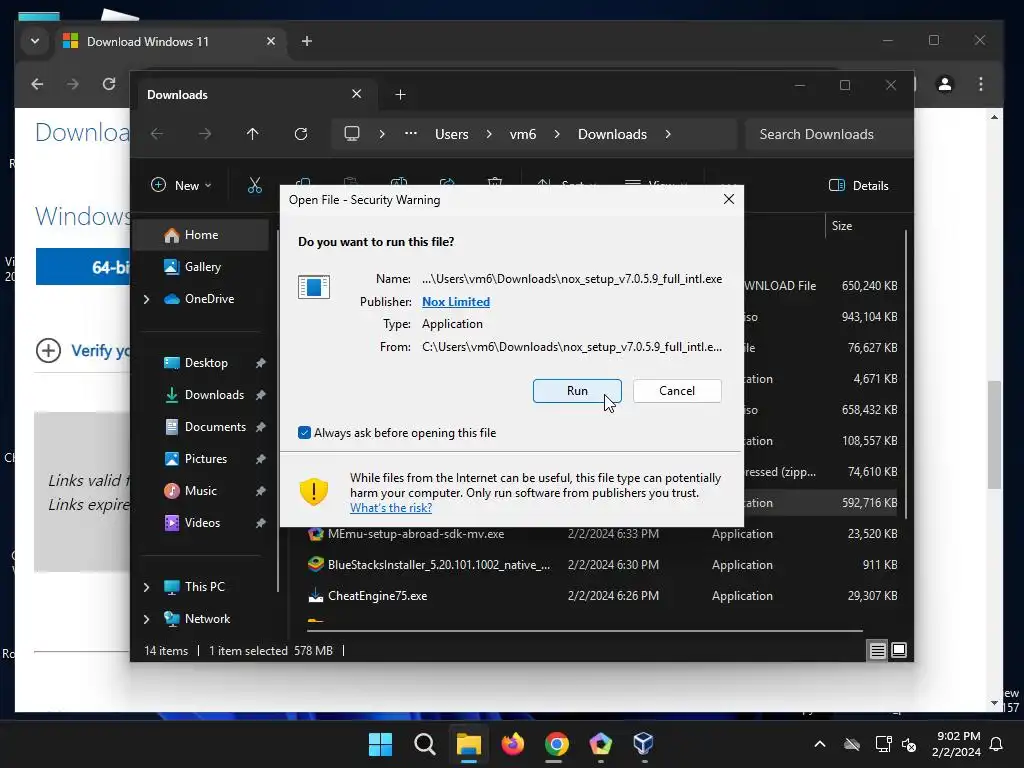
Task: Click File Explorer on taskbar
Action: [x=468, y=743]
